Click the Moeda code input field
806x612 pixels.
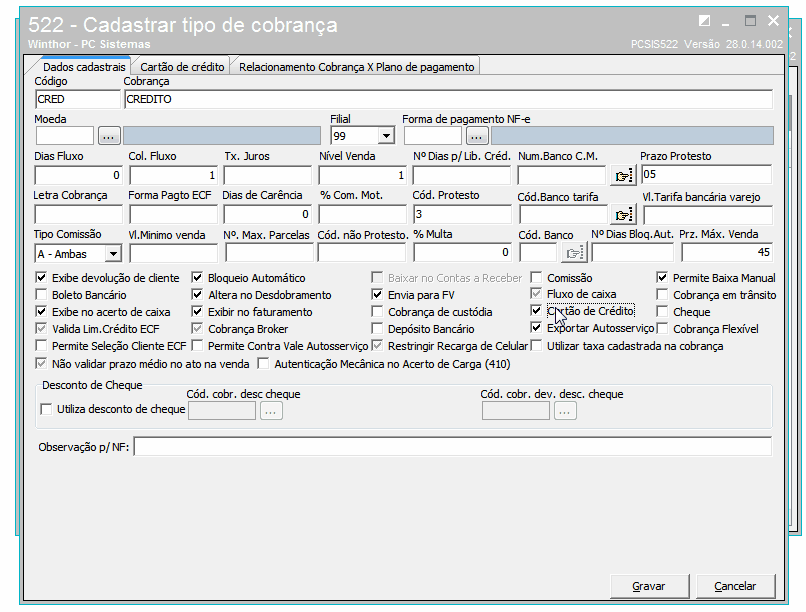point(65,136)
